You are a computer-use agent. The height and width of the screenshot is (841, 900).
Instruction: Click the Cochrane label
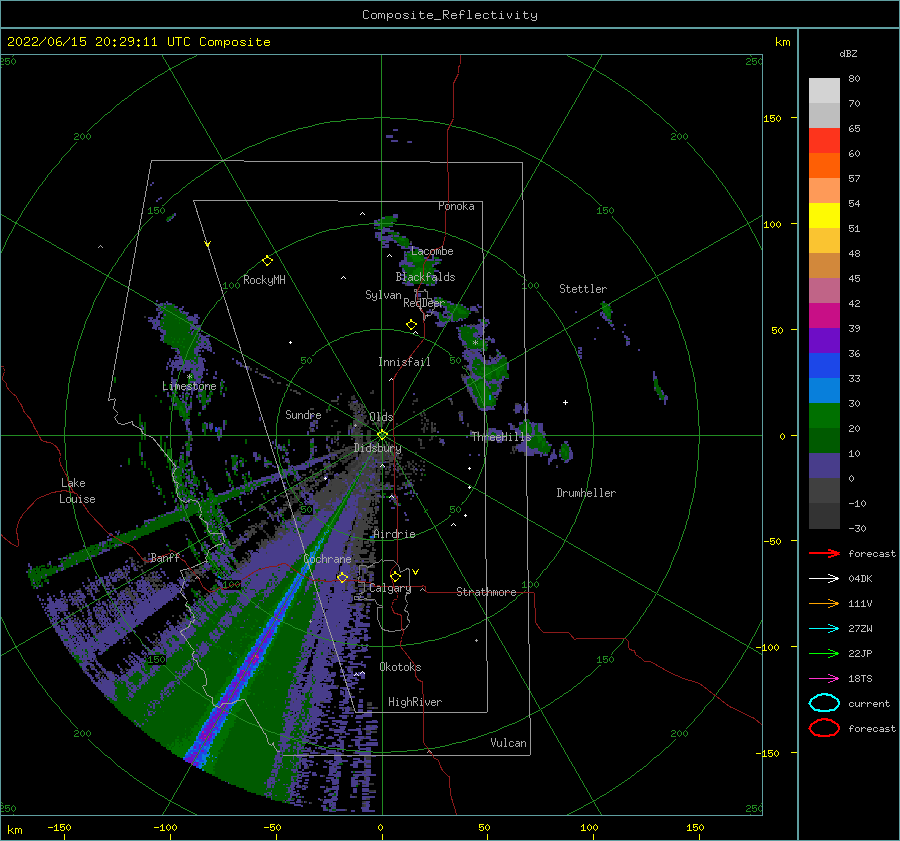327,559
